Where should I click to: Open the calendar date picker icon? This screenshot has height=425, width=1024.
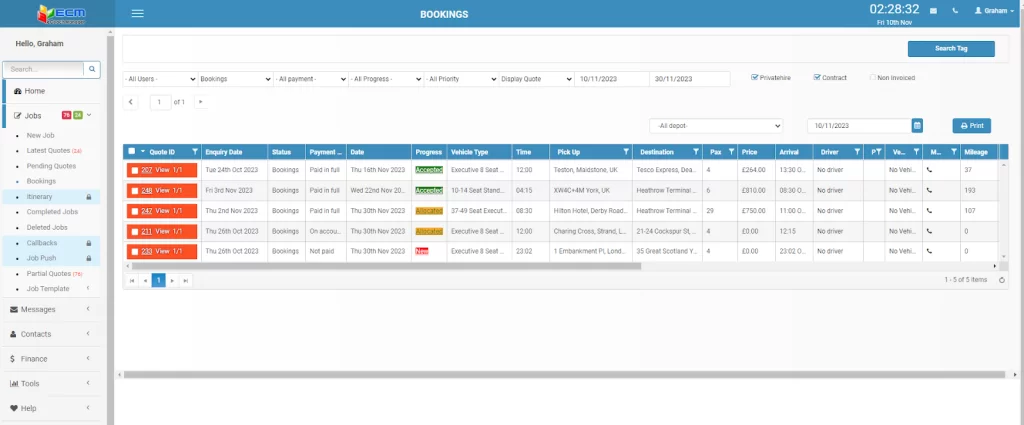click(917, 126)
